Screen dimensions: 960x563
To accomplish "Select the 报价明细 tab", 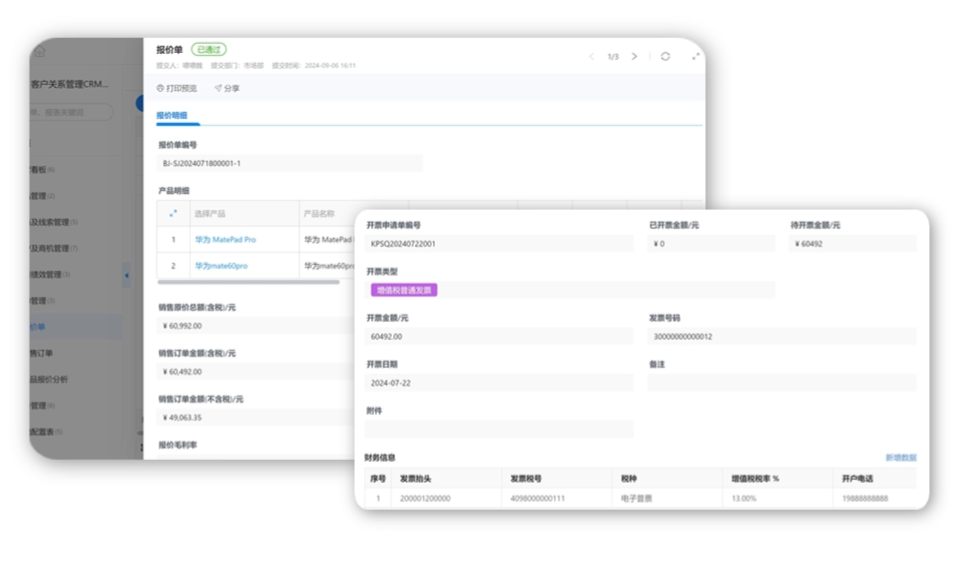I will (x=171, y=115).
